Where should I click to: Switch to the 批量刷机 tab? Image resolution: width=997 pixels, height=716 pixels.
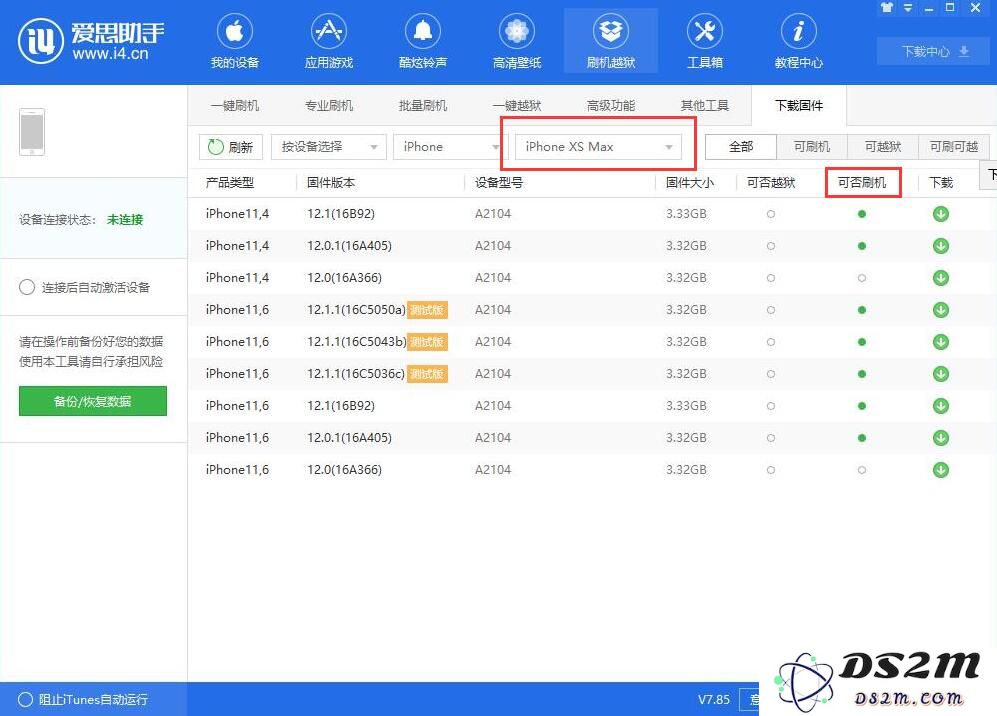(x=423, y=106)
